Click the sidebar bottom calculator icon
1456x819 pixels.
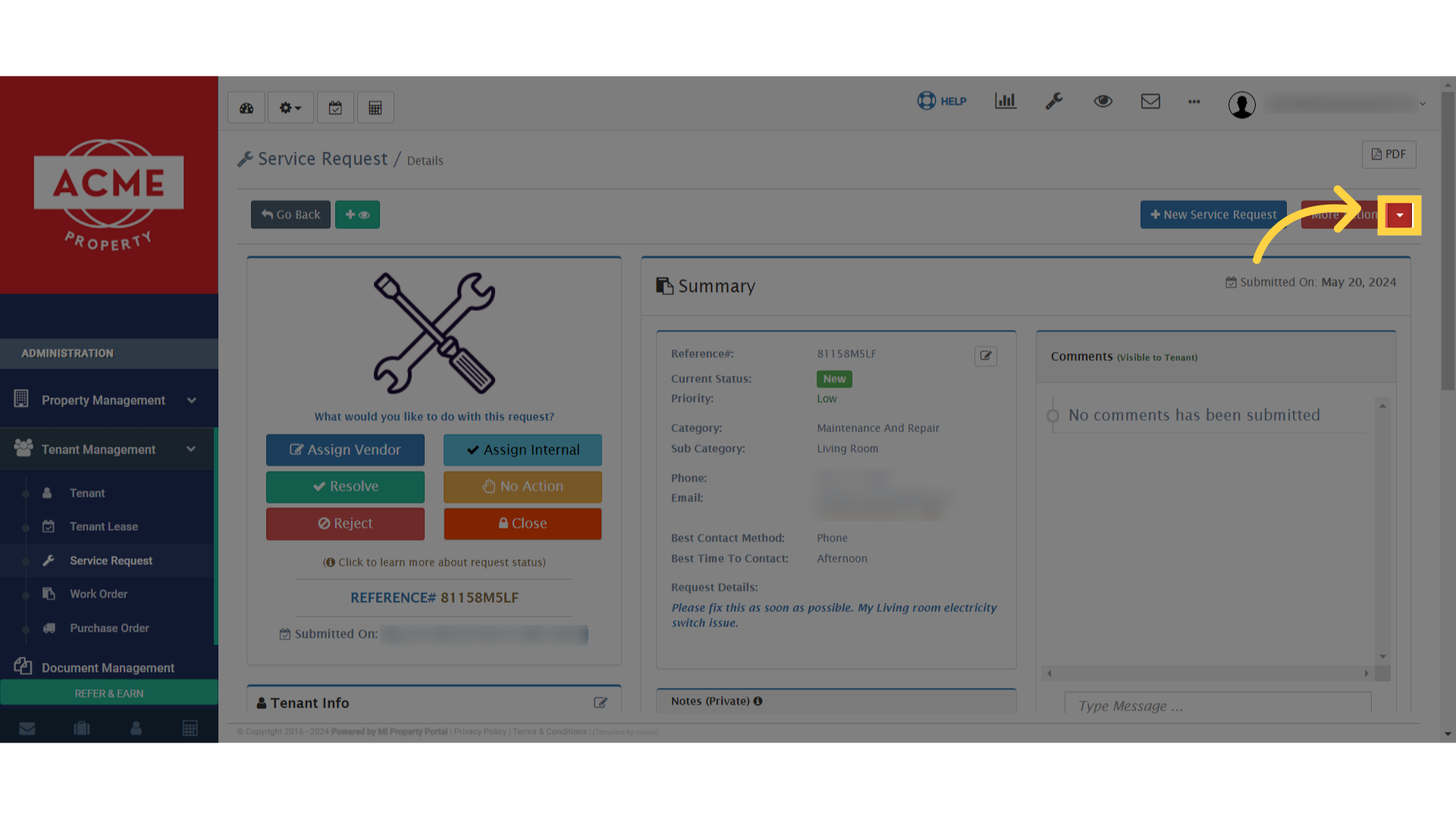190,729
